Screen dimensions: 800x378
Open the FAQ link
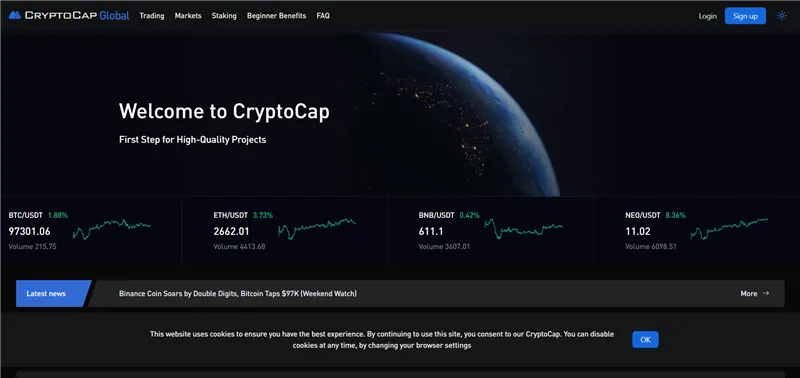[323, 16]
